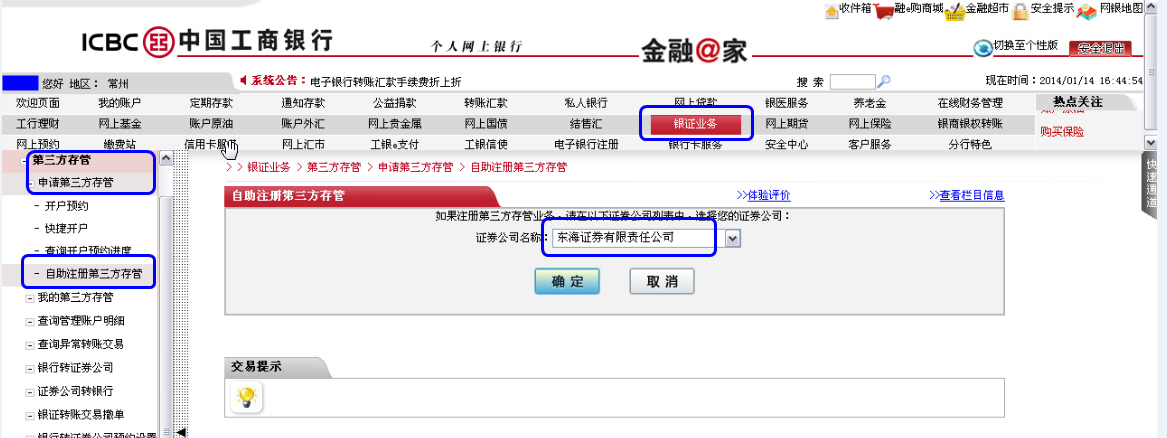The image size is (1167, 438).
Task: Open the 网上基金 menu item
Action: pos(119,123)
